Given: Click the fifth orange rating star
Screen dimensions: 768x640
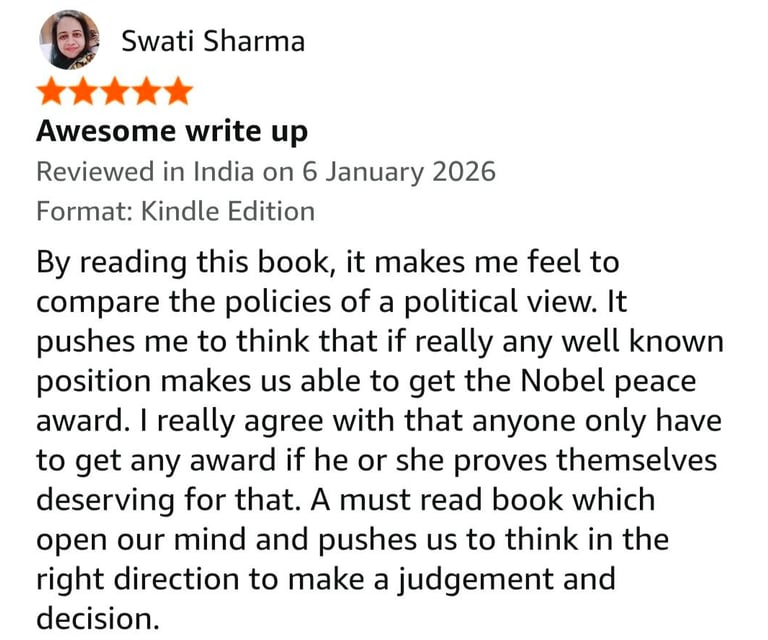Looking at the screenshot, I should click(x=178, y=91).
